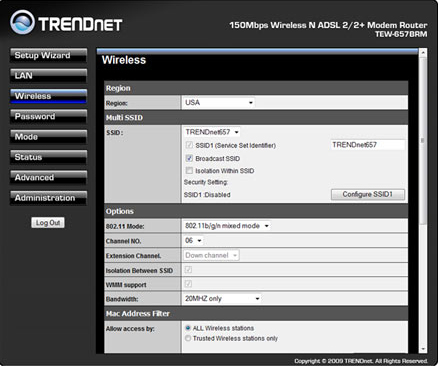The image size is (438, 366).
Task: Go to the LAN settings page
Action: [x=48, y=76]
